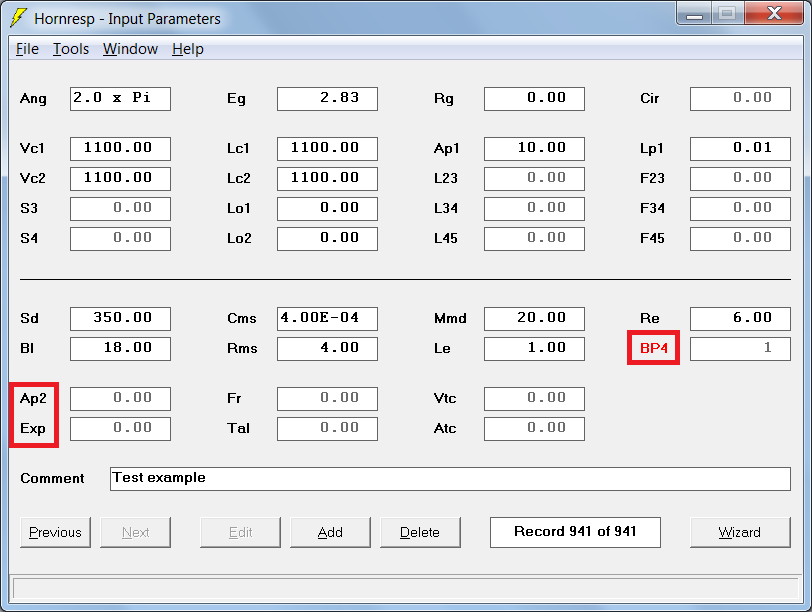
Task: Select the Re input field
Action: click(741, 319)
